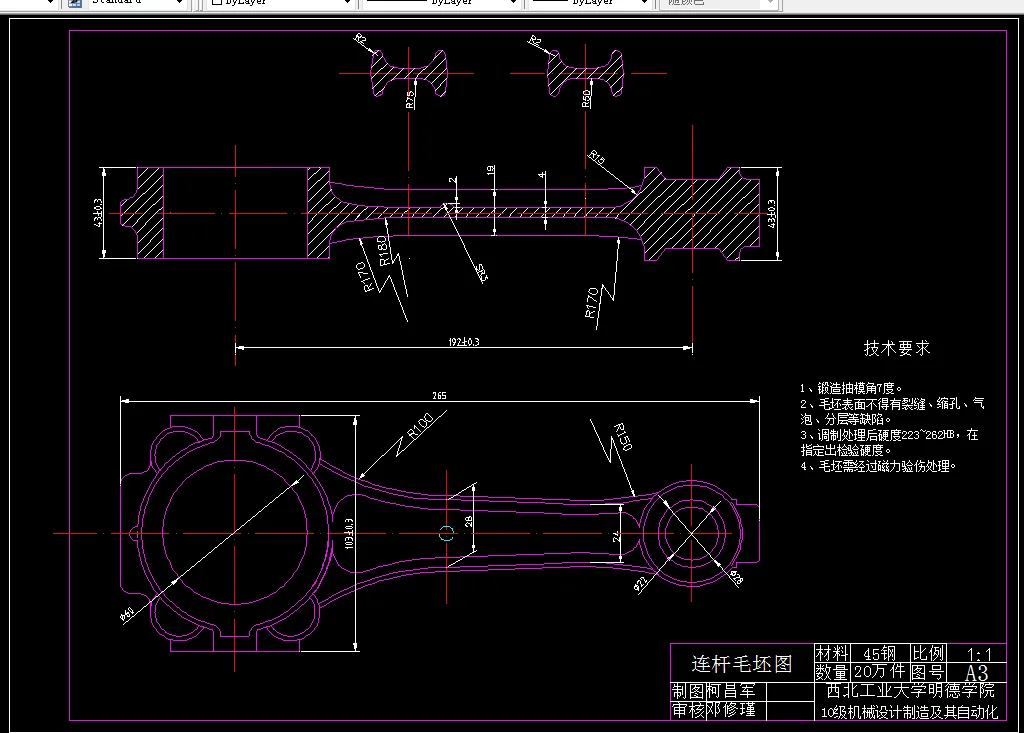Click the 45钢 material value
Viewport: 1024px width, 733px height.
(x=880, y=653)
